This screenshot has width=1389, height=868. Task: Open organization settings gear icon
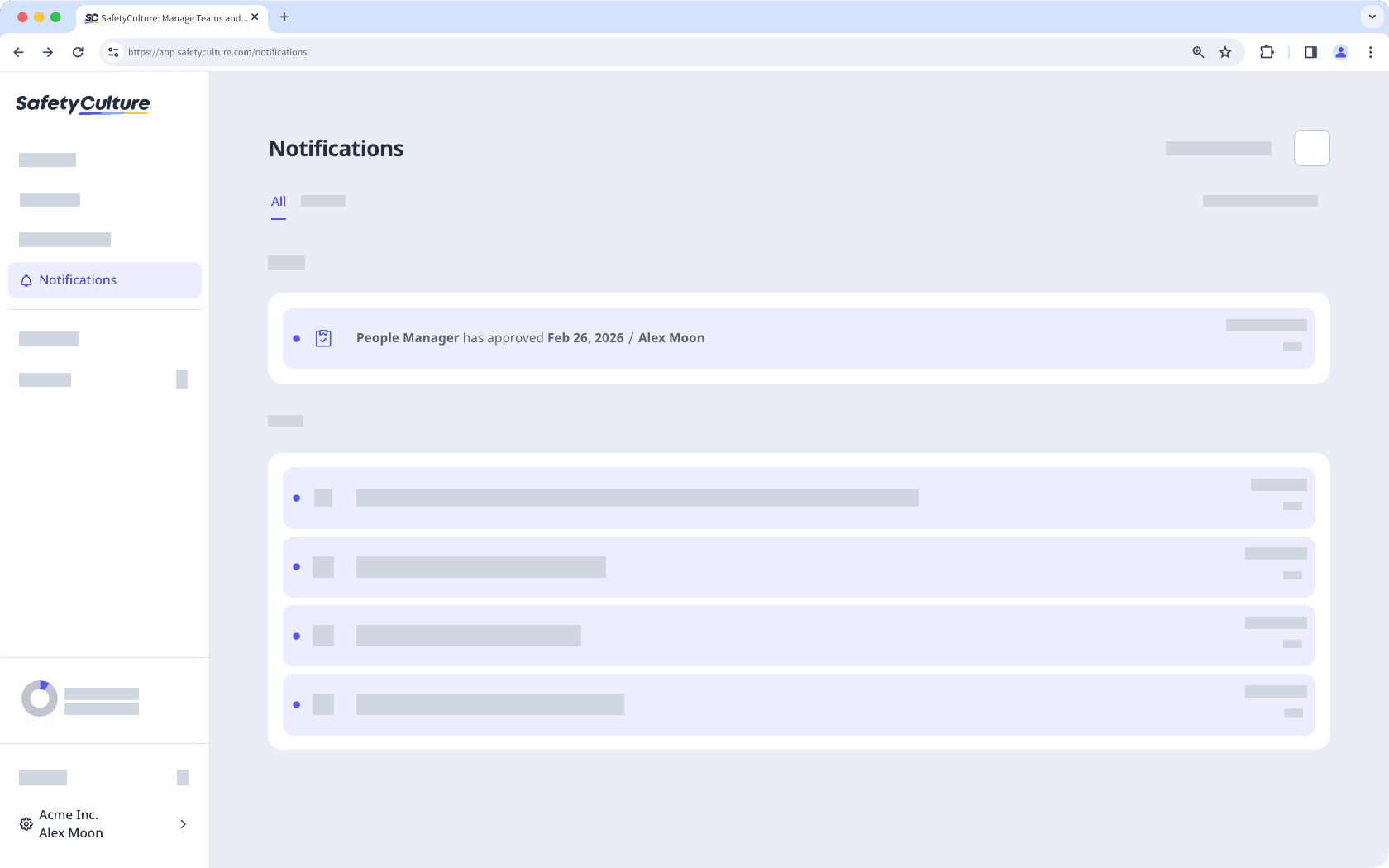pyautogui.click(x=26, y=824)
